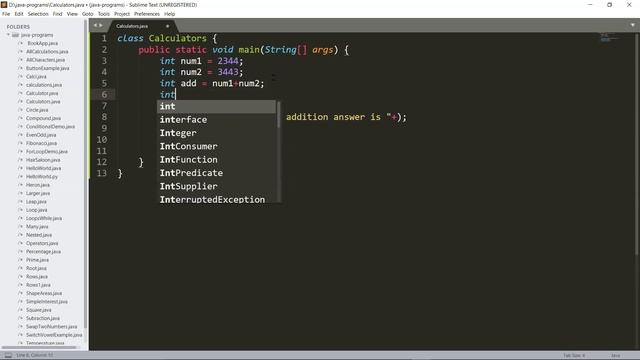Viewport: 640px width, 360px height.
Task: Open the Project menu
Action: click(x=122, y=14)
